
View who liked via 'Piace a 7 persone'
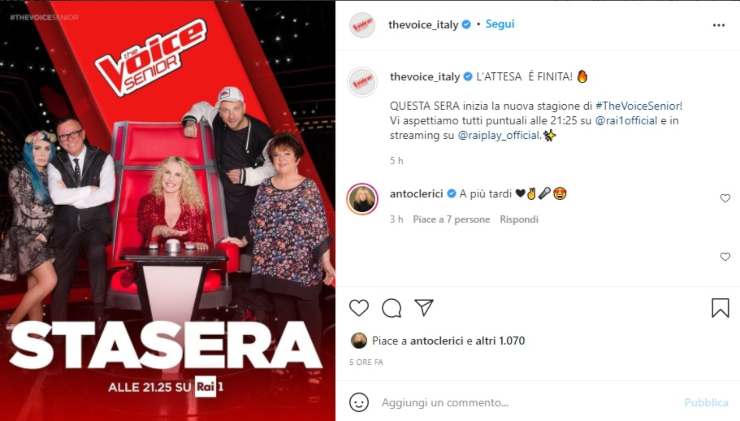tap(451, 219)
